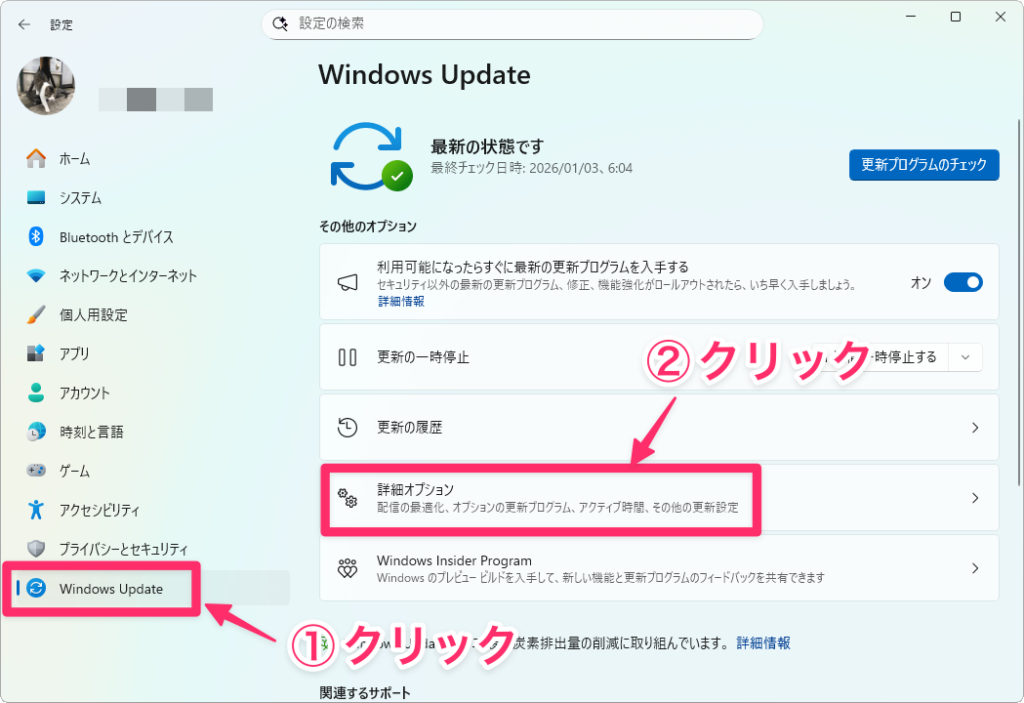Open アカウント in the sidebar menu

point(84,393)
